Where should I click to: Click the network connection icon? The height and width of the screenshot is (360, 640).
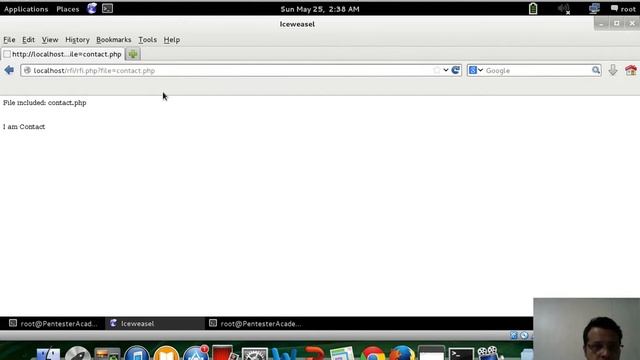[594, 9]
